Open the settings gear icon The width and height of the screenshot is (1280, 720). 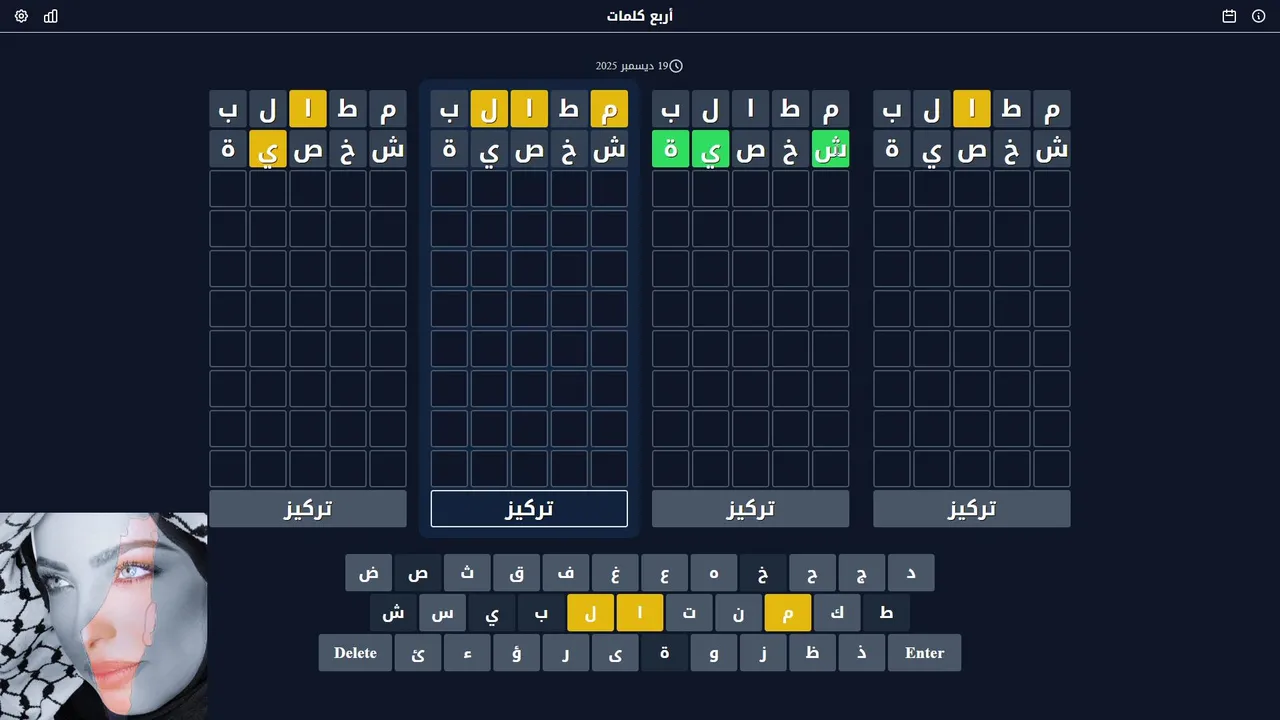pos(21,16)
